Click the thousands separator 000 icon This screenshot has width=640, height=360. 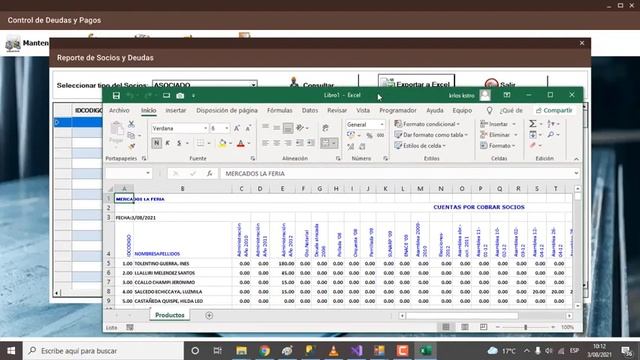pyautogui.click(x=380, y=135)
